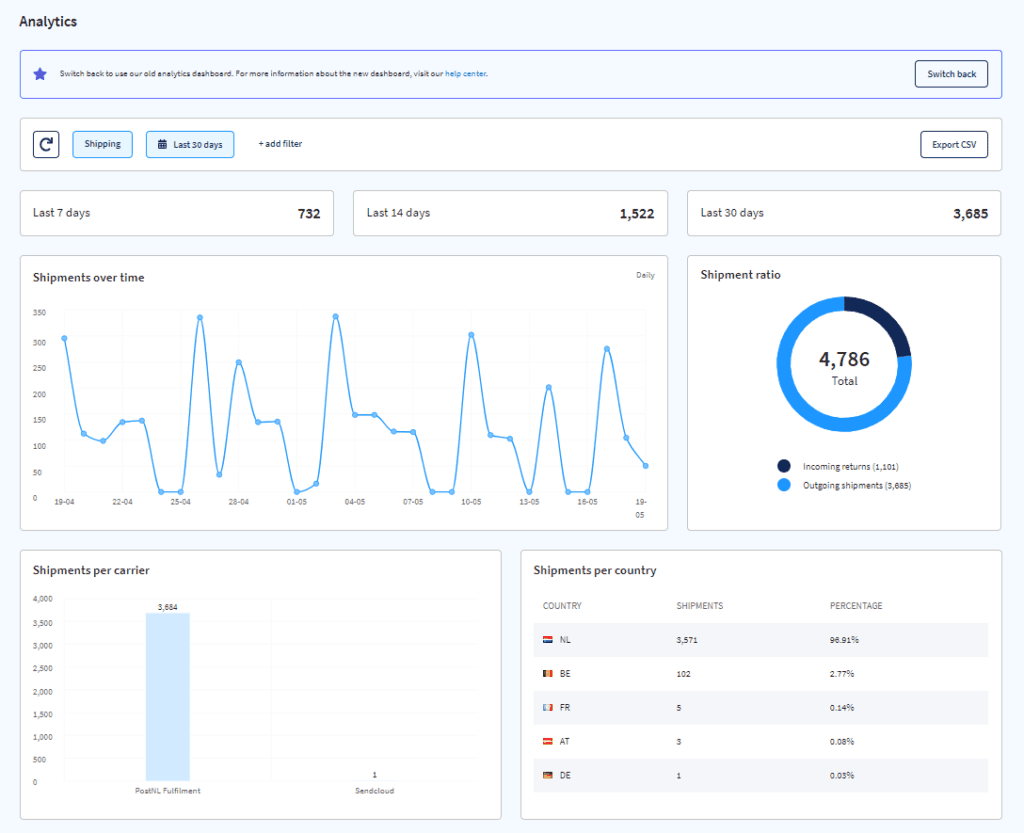Export shipment data as CSV
The image size is (1024, 833).
click(x=953, y=144)
